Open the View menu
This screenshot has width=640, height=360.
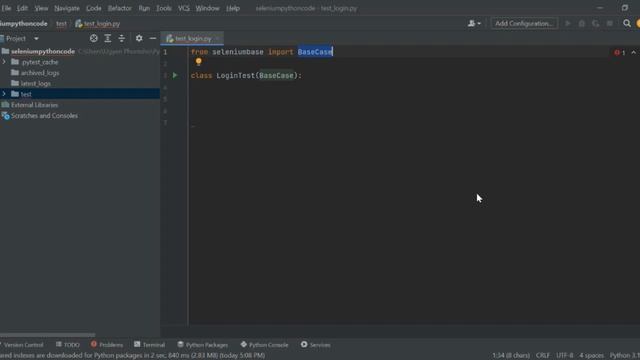click(41, 8)
